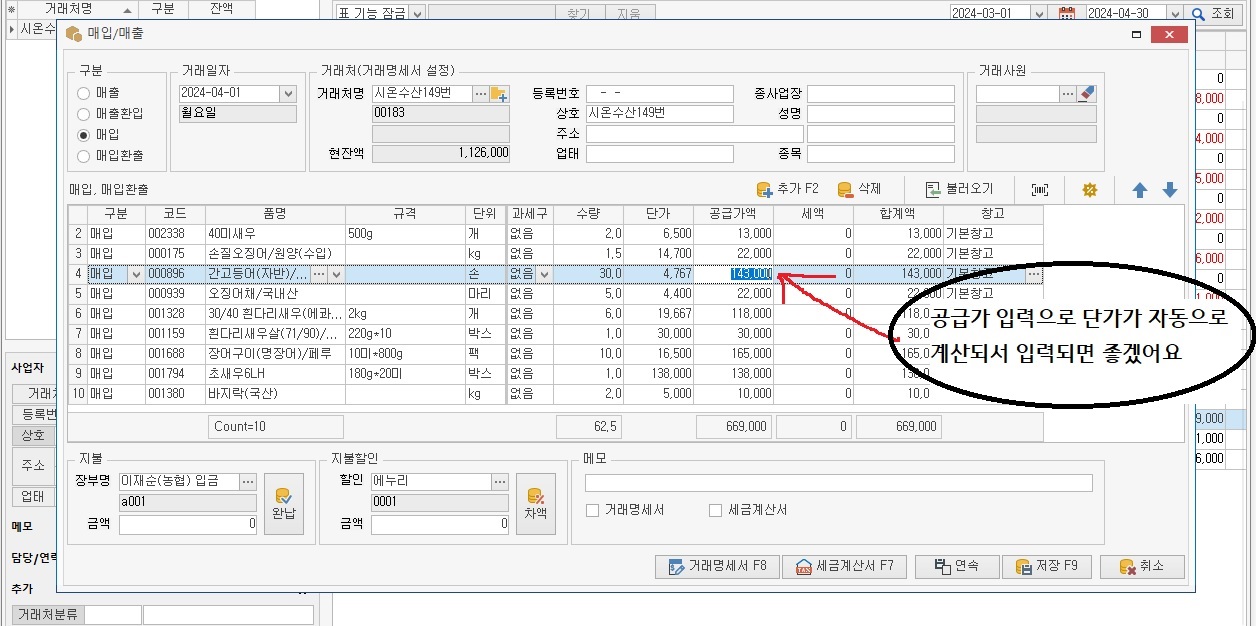
Task: Tick the 세금계산서 checkbox in memo
Action: (x=715, y=510)
